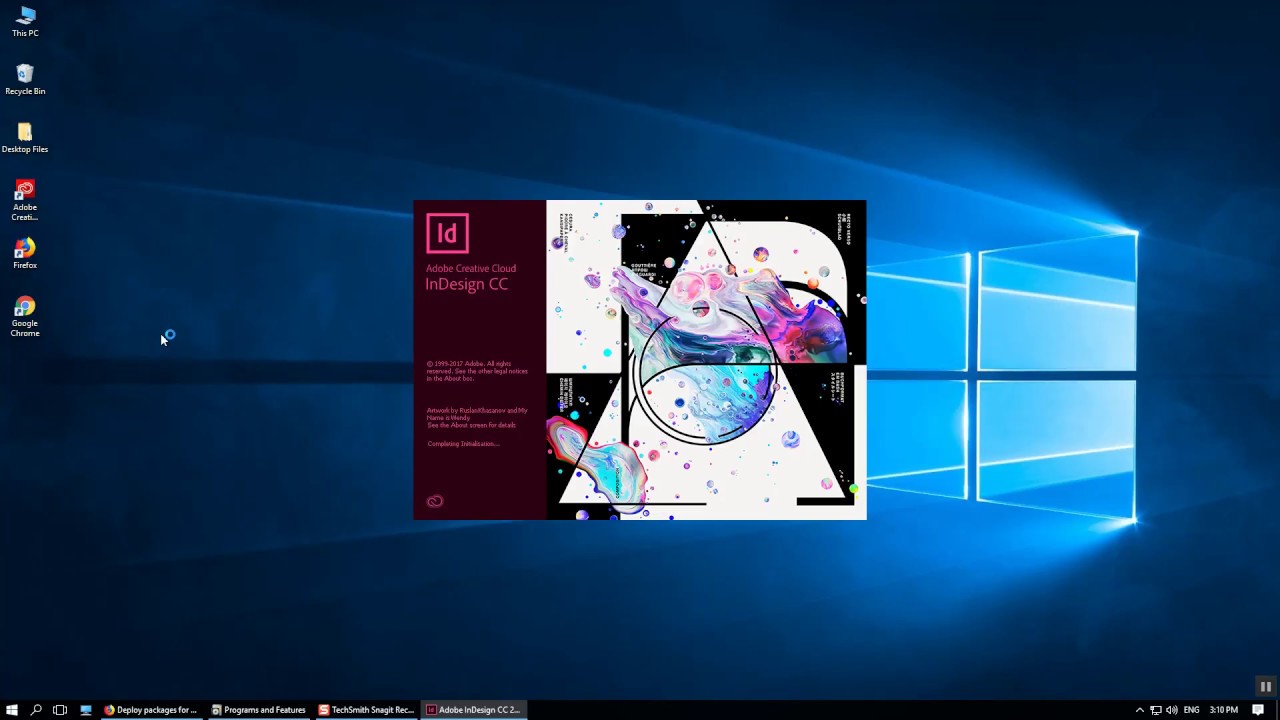The image size is (1280, 720).
Task: Click the pinned computer monitor taskbar icon
Action: coord(85,710)
